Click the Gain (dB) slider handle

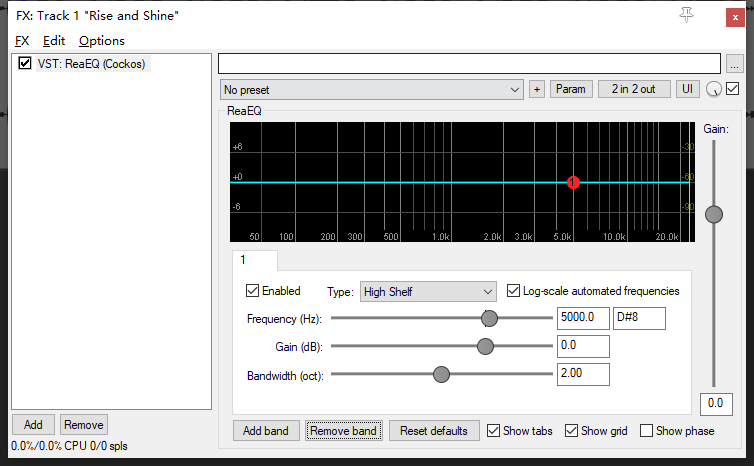point(485,346)
